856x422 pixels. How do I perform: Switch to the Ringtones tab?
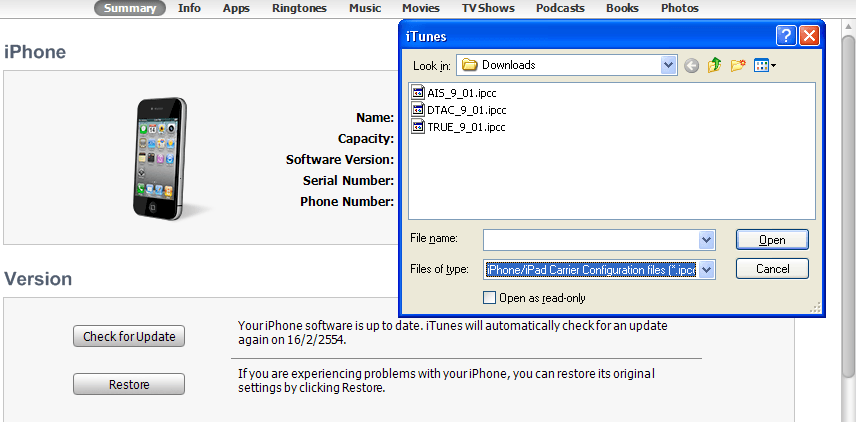(x=299, y=8)
